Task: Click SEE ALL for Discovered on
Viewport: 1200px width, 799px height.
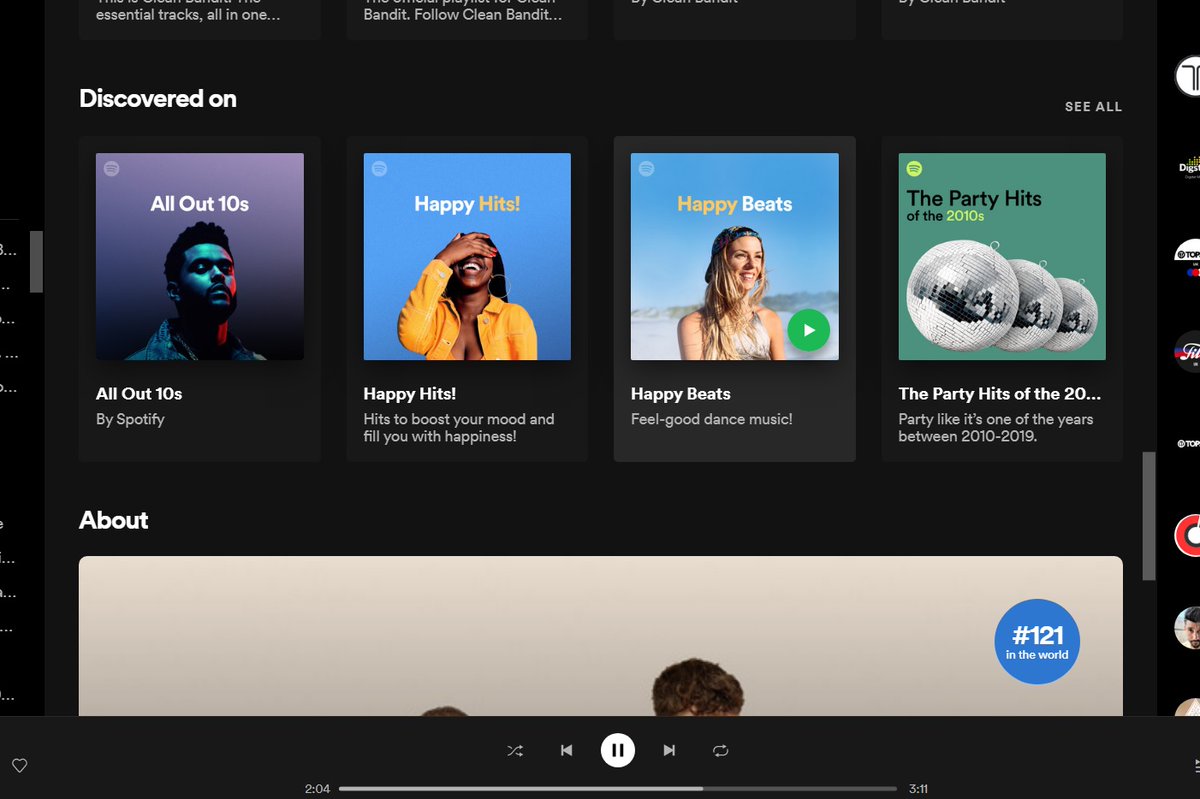Action: [x=1093, y=107]
